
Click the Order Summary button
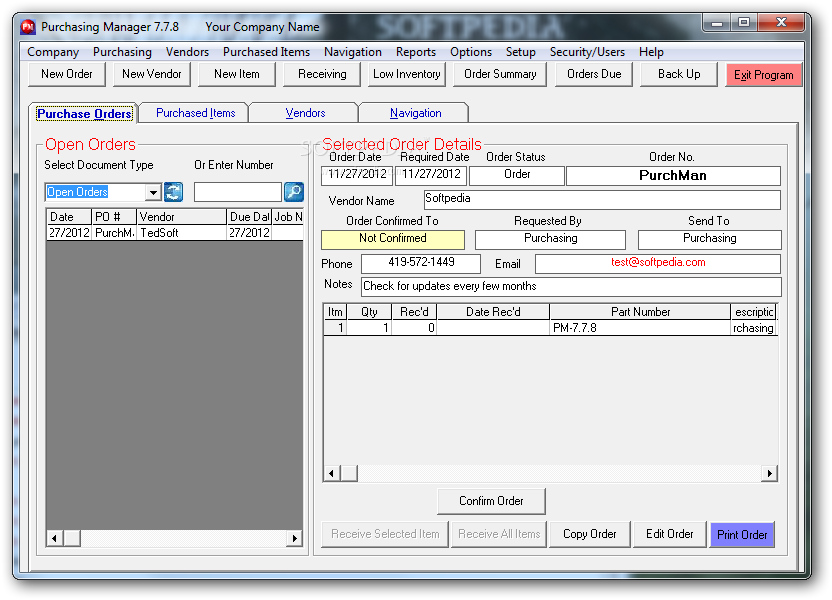[x=500, y=74]
